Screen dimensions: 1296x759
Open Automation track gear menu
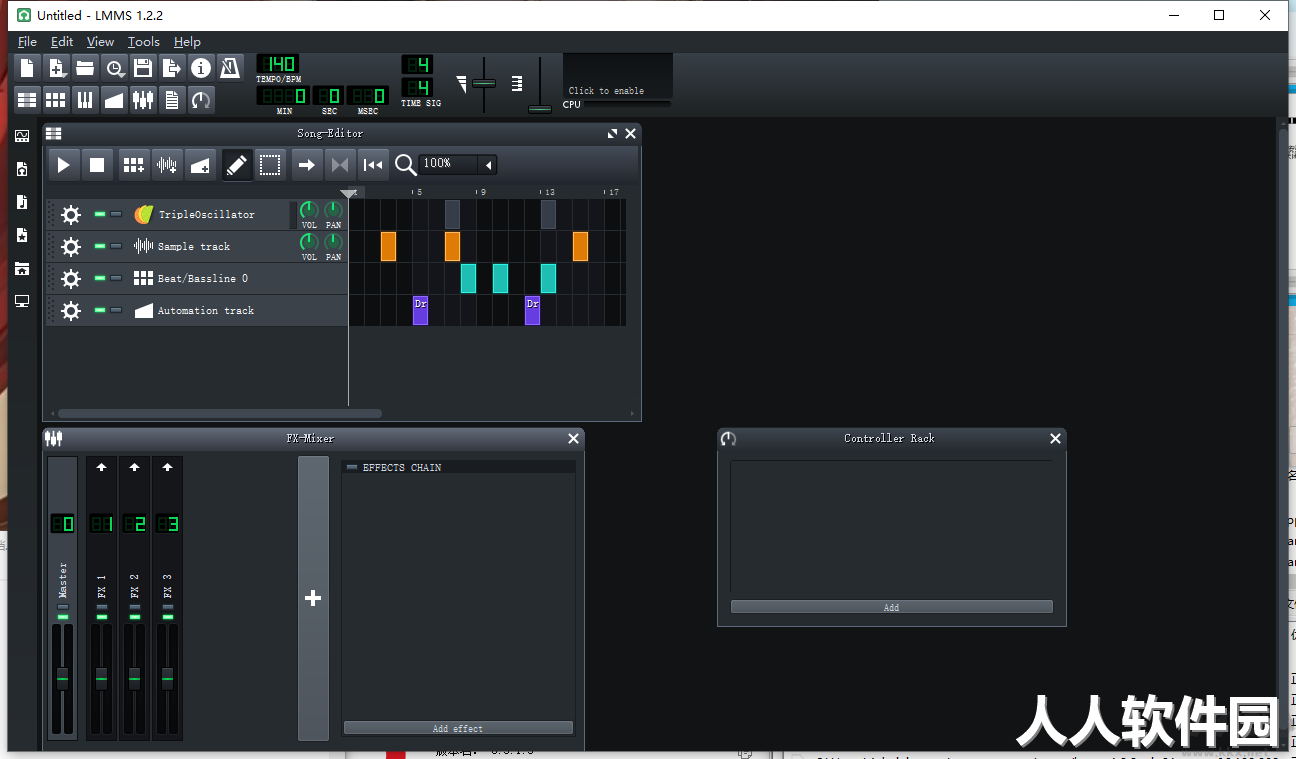70,311
